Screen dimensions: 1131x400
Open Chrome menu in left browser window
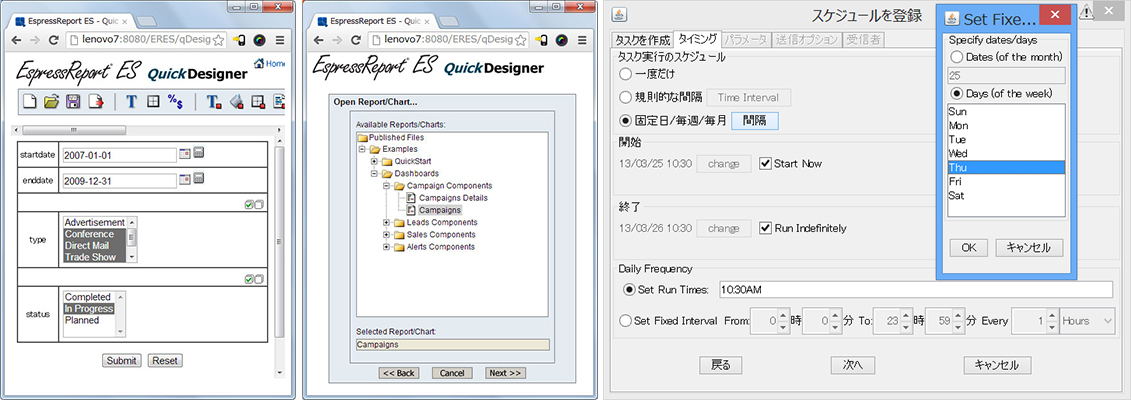(280, 40)
